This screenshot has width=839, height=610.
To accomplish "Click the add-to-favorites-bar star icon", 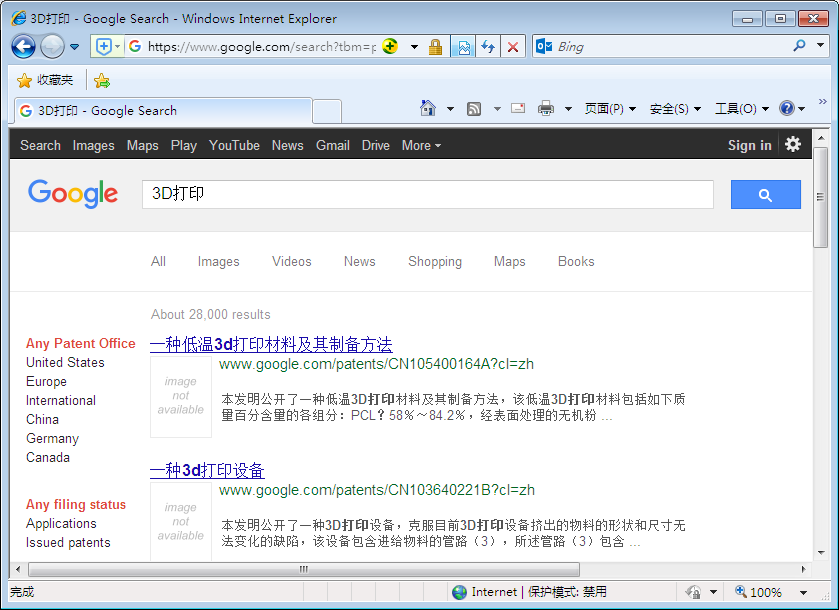I will [x=102, y=81].
